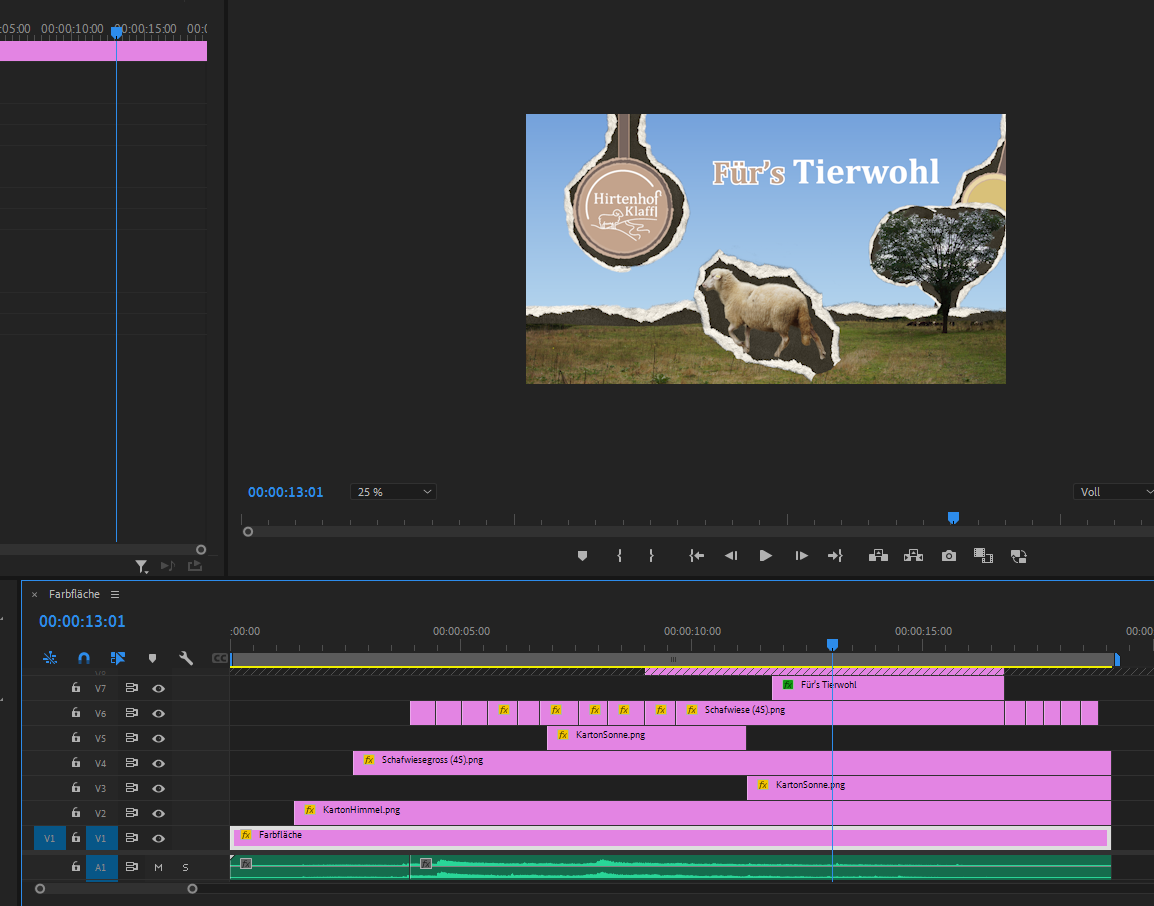This screenshot has height=906, width=1154.
Task: Click the Go to Out point icon
Action: pos(835,556)
